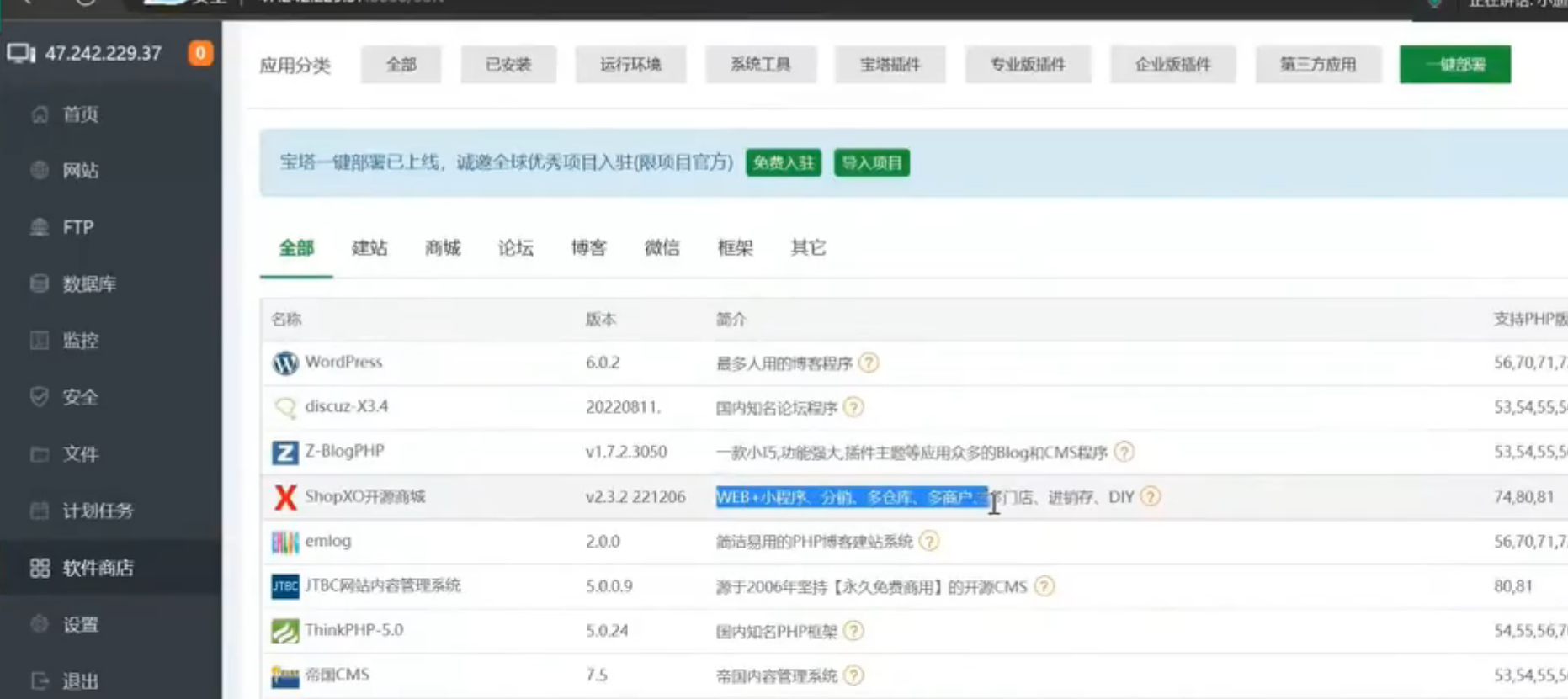Click emlog description 简洁易用的PHP博客建站系统
This screenshot has width=1568, height=699.
coord(815,542)
